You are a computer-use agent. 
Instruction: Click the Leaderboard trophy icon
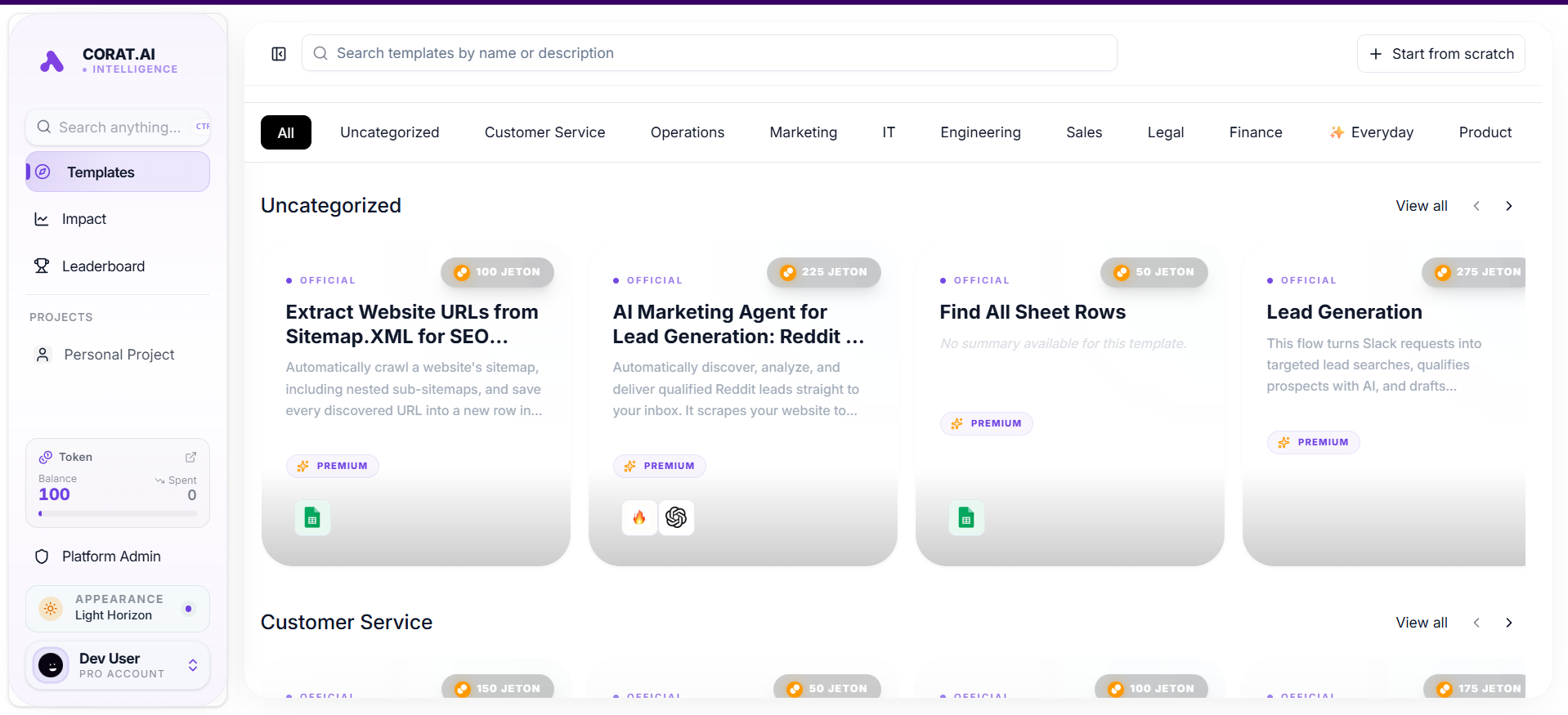(x=42, y=266)
